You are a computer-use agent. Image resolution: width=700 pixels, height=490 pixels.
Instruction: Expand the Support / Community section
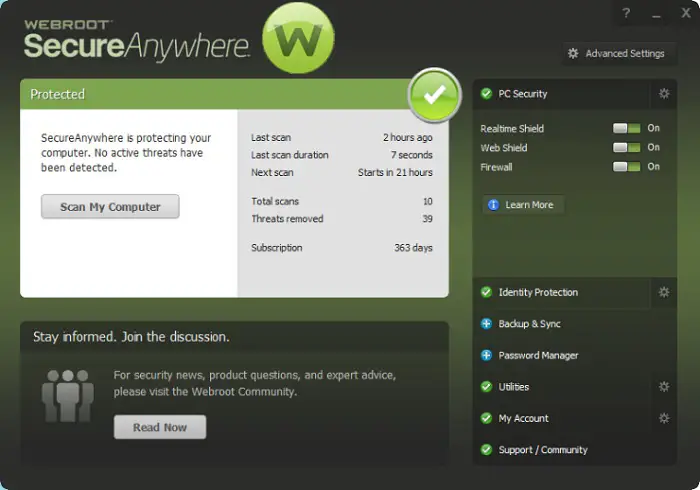pyautogui.click(x=575, y=449)
